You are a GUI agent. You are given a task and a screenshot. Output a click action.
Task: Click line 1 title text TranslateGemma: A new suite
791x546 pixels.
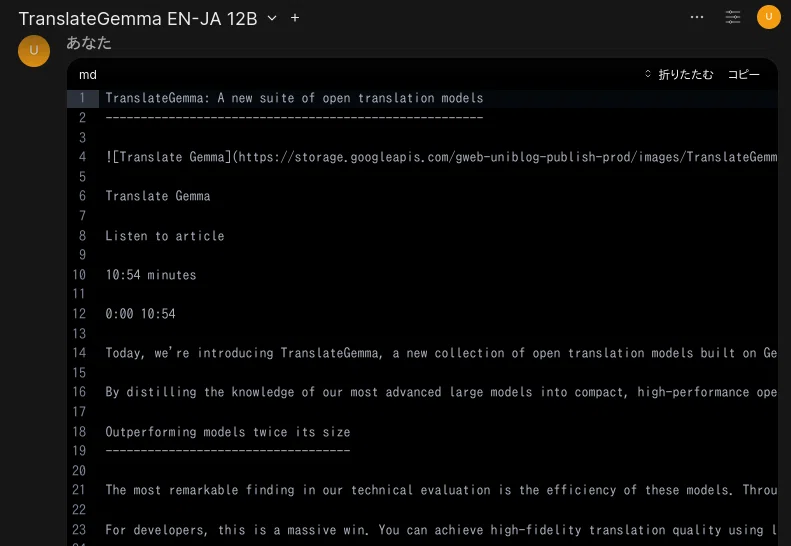click(x=294, y=98)
